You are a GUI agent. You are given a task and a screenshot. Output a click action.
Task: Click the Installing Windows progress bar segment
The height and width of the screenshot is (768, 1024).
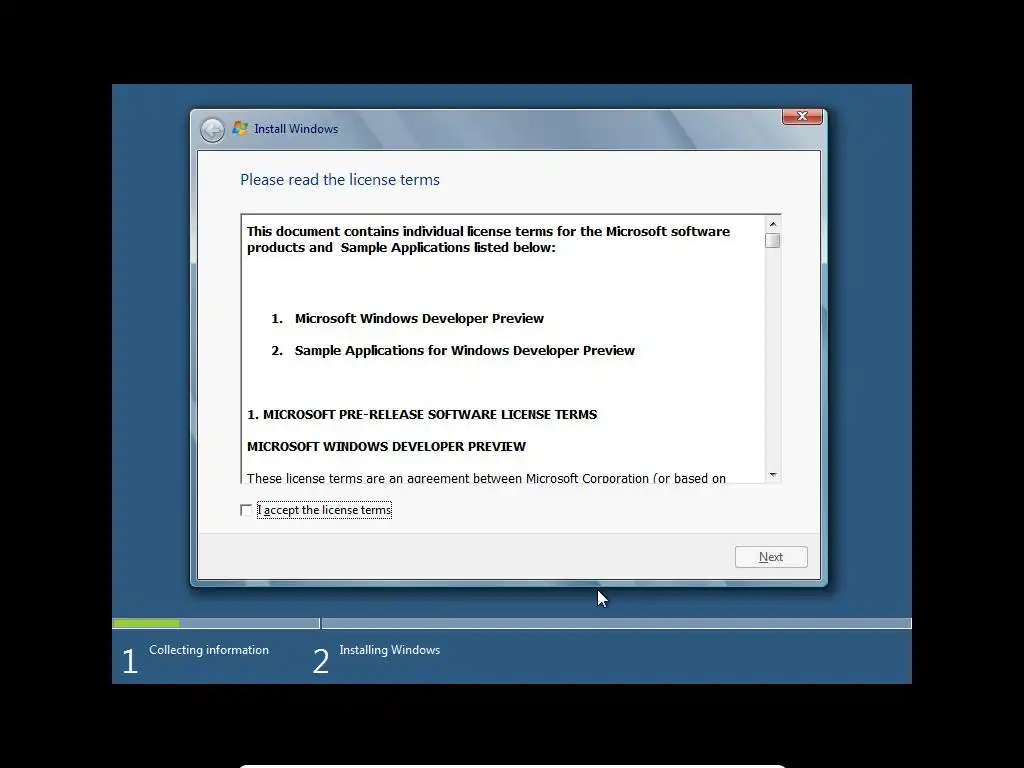[x=616, y=624]
